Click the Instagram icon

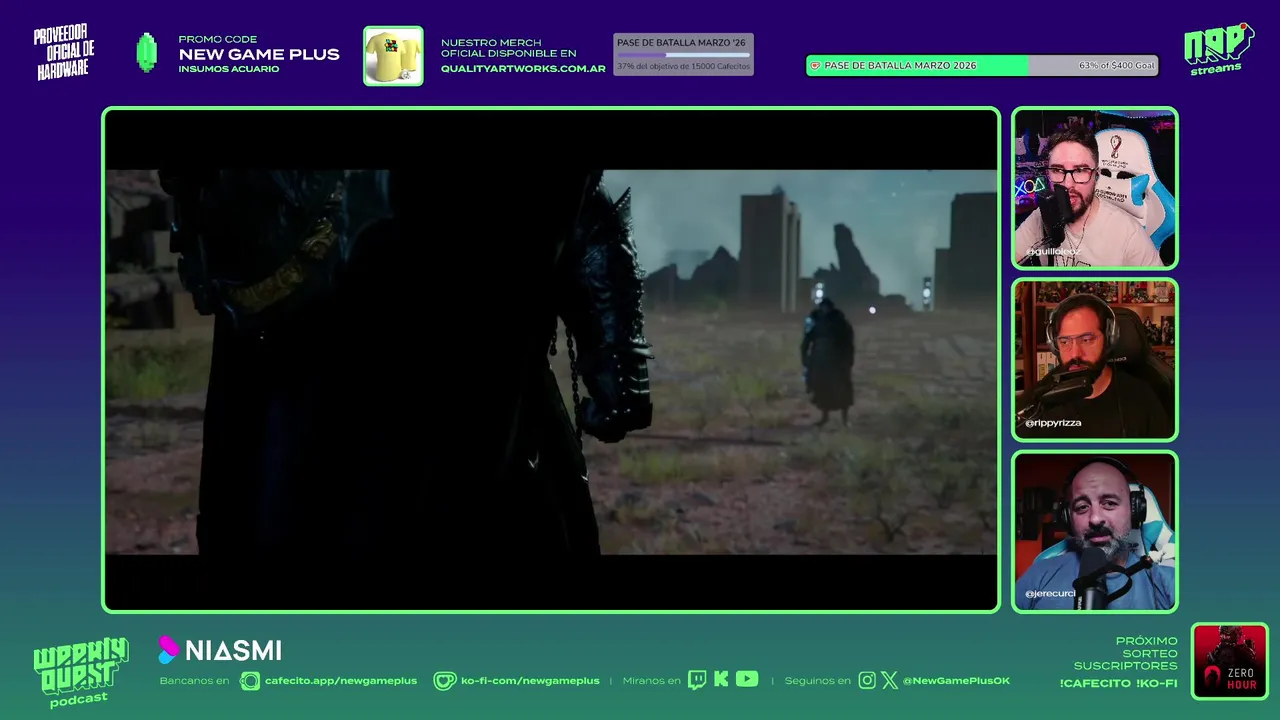(867, 681)
